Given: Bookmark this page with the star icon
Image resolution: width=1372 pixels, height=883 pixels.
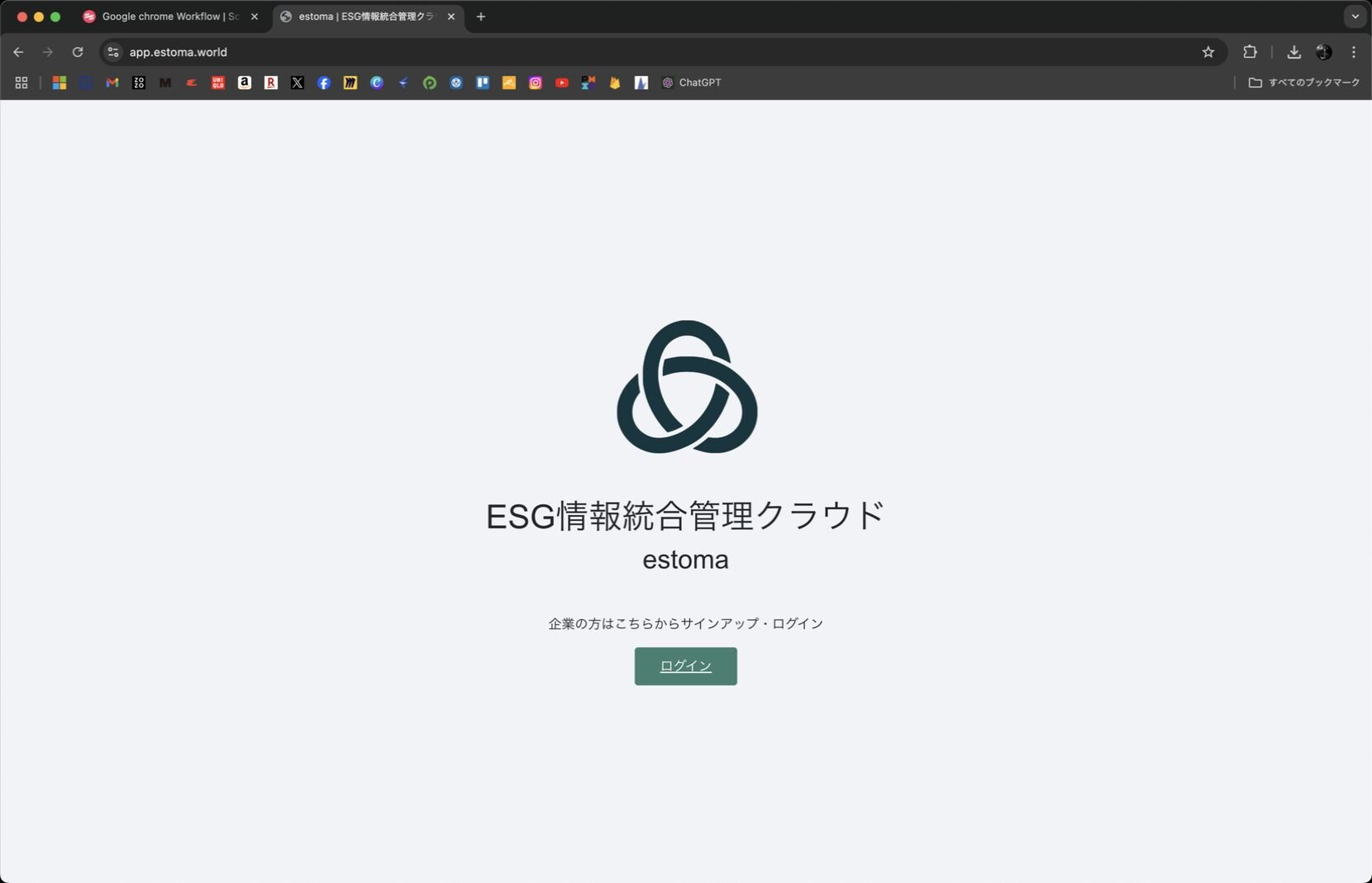Looking at the screenshot, I should (x=1208, y=52).
